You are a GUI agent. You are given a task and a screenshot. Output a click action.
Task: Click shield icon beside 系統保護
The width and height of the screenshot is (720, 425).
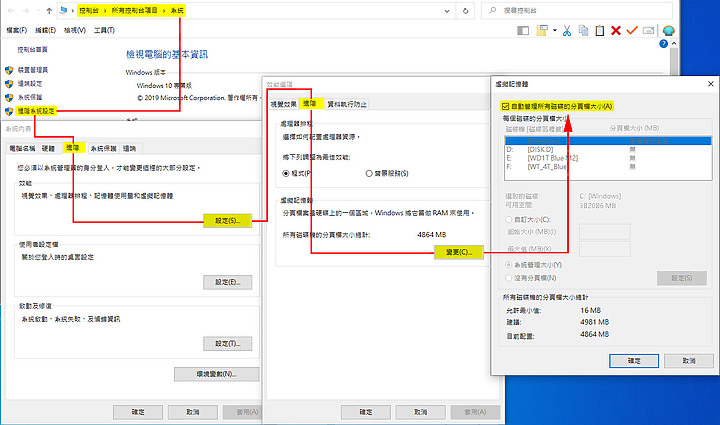9,97
